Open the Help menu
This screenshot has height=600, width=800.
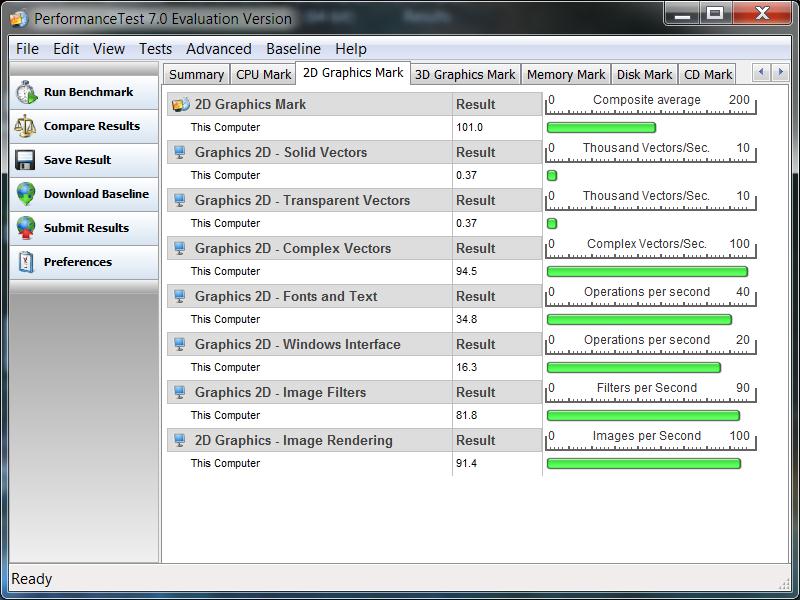[351, 49]
